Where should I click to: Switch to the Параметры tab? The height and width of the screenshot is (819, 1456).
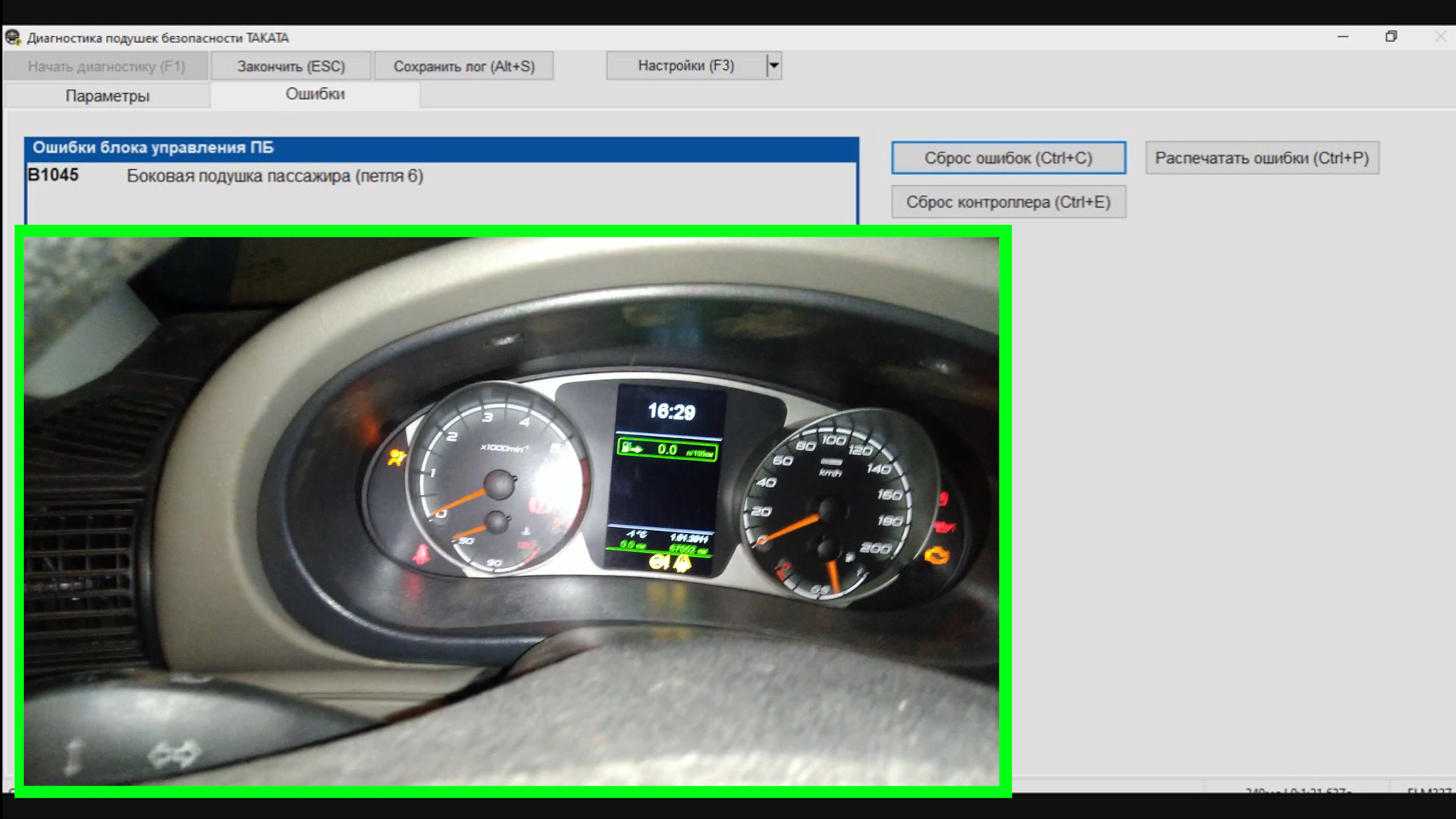(107, 96)
